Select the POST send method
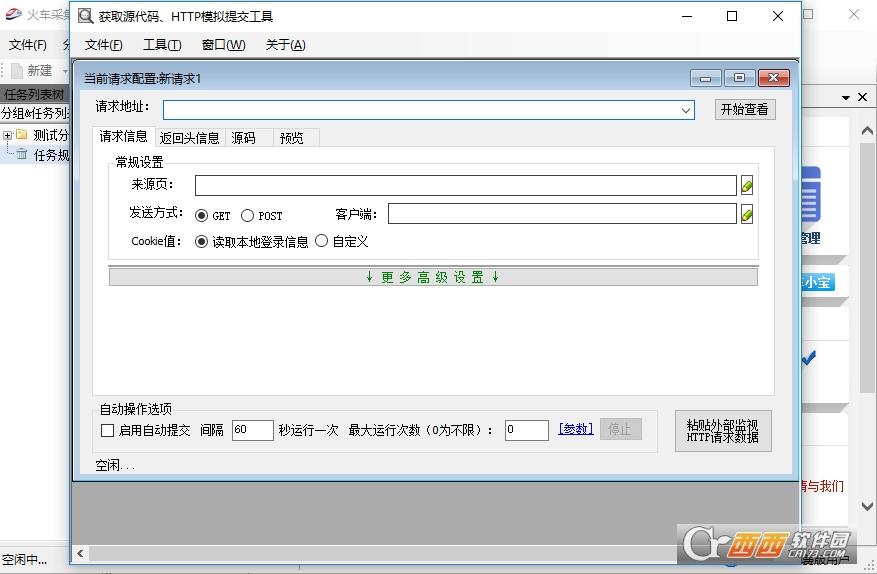 pyautogui.click(x=248, y=215)
